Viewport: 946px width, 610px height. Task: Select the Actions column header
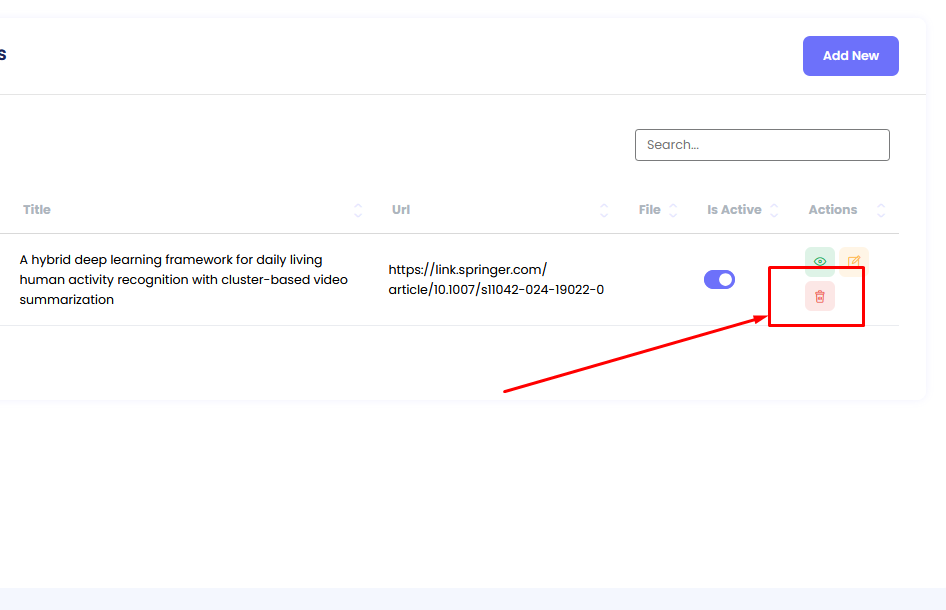832,210
